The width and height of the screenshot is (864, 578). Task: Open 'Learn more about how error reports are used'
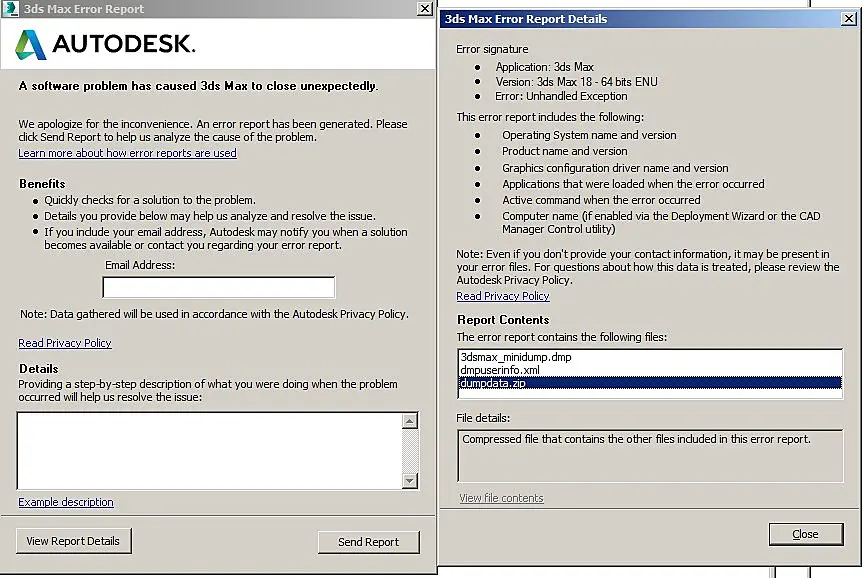tap(127, 153)
